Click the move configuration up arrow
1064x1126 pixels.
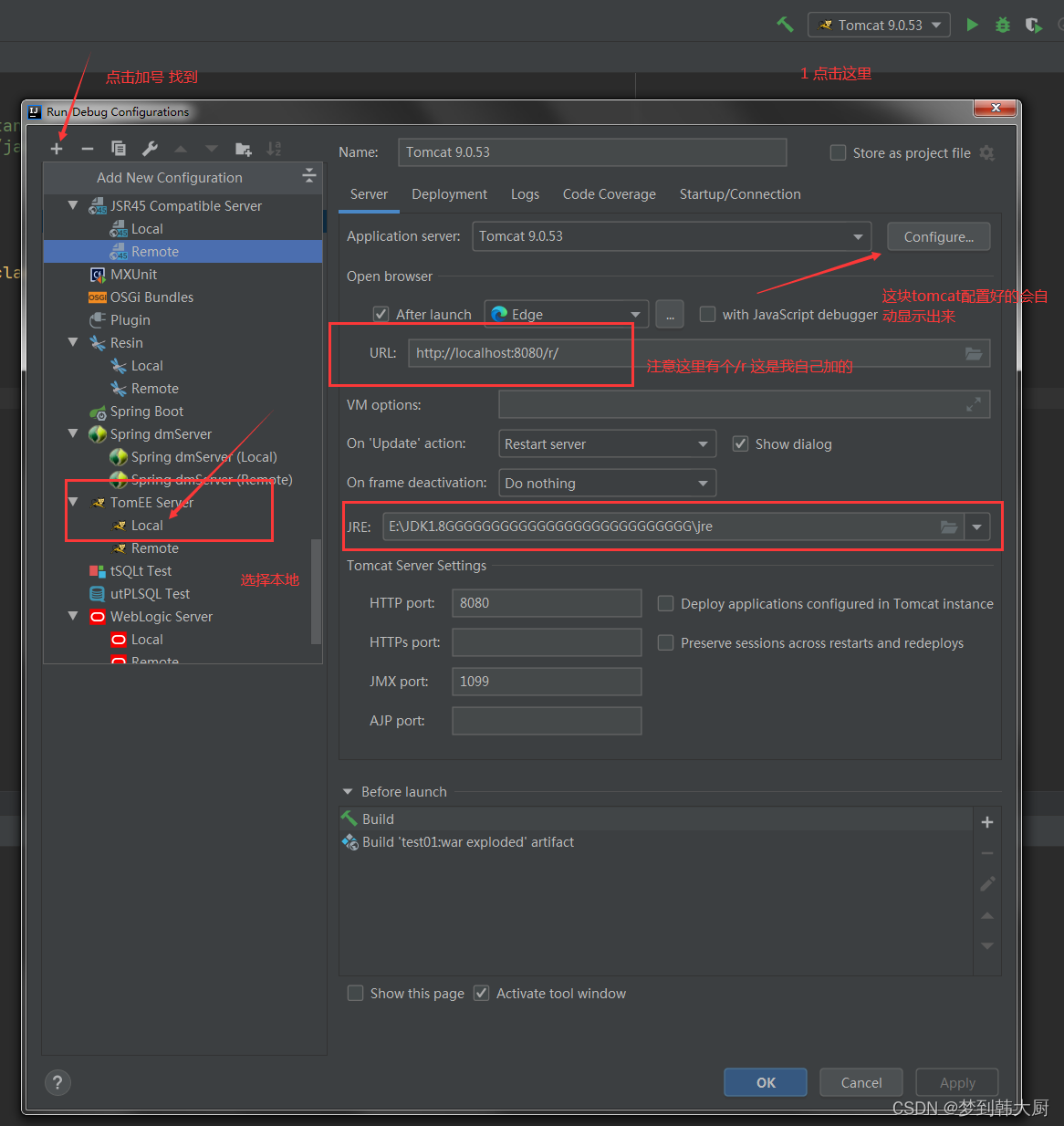[181, 149]
